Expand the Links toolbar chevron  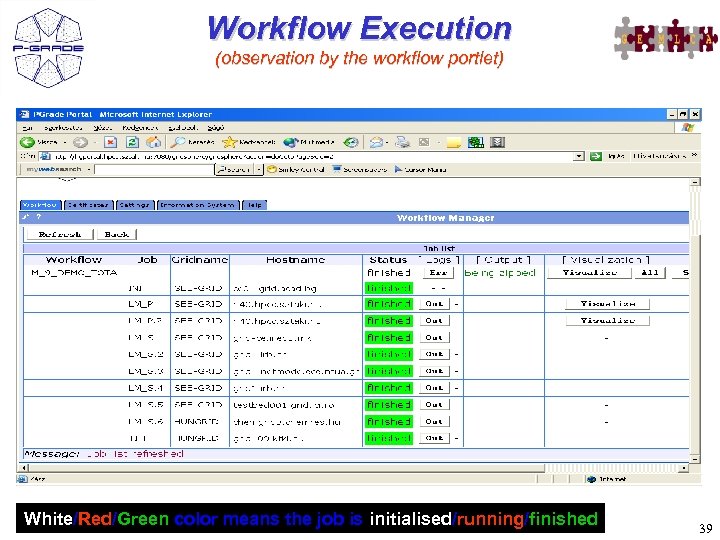point(694,156)
